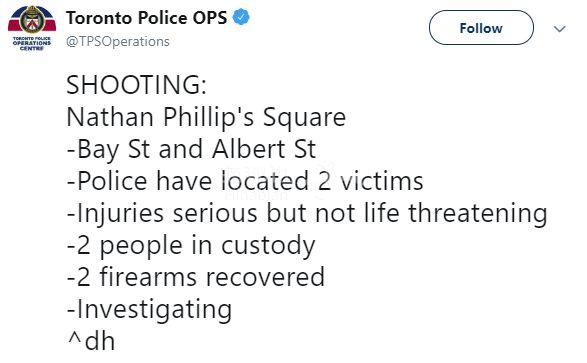Image resolution: width=587 pixels, height=363 pixels.
Task: Open the Toronto Police OPS profile name
Action: click(147, 18)
